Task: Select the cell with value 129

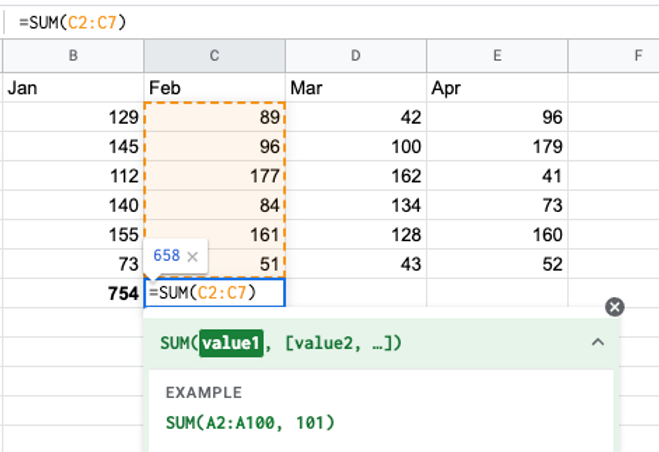Action: [x=73, y=117]
